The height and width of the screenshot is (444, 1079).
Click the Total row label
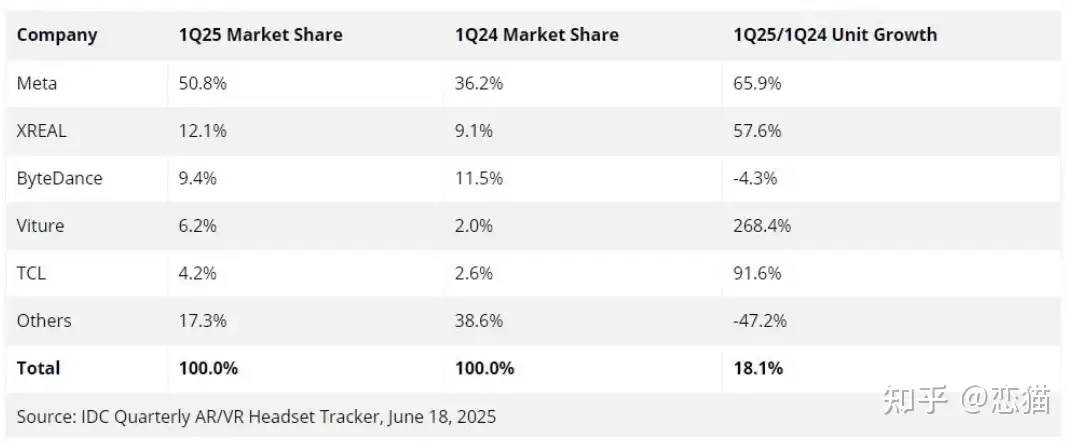[x=39, y=368]
